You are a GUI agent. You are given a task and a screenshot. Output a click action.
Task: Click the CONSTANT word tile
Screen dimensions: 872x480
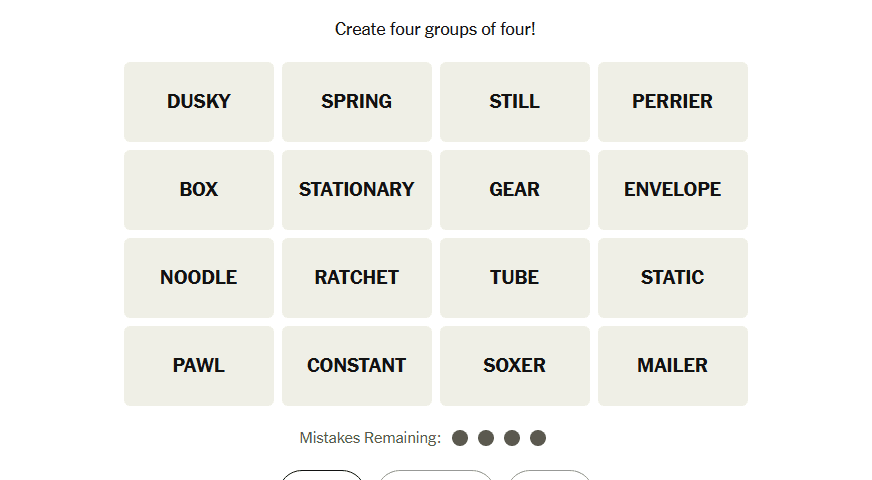point(357,366)
